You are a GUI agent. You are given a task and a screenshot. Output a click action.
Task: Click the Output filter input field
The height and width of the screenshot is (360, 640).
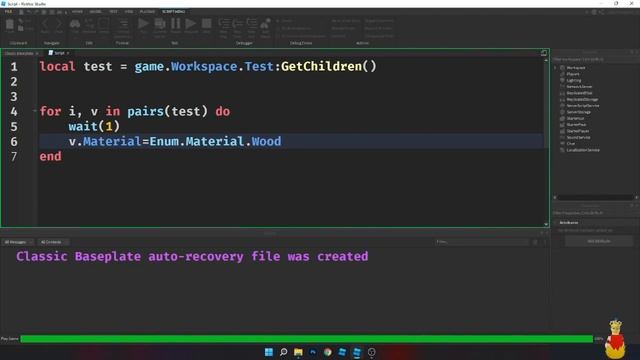(x=482, y=242)
